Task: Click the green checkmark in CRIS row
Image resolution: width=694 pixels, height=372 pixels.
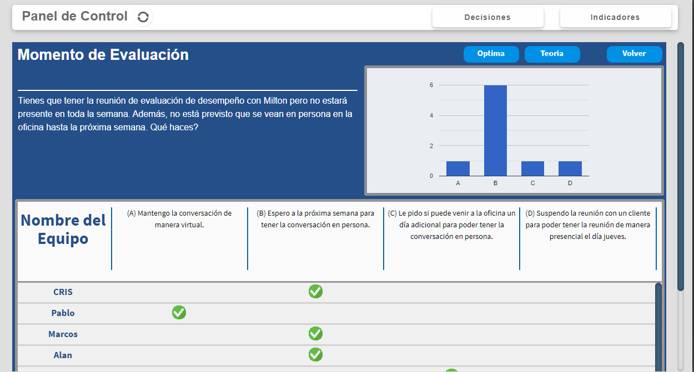Action: [316, 291]
